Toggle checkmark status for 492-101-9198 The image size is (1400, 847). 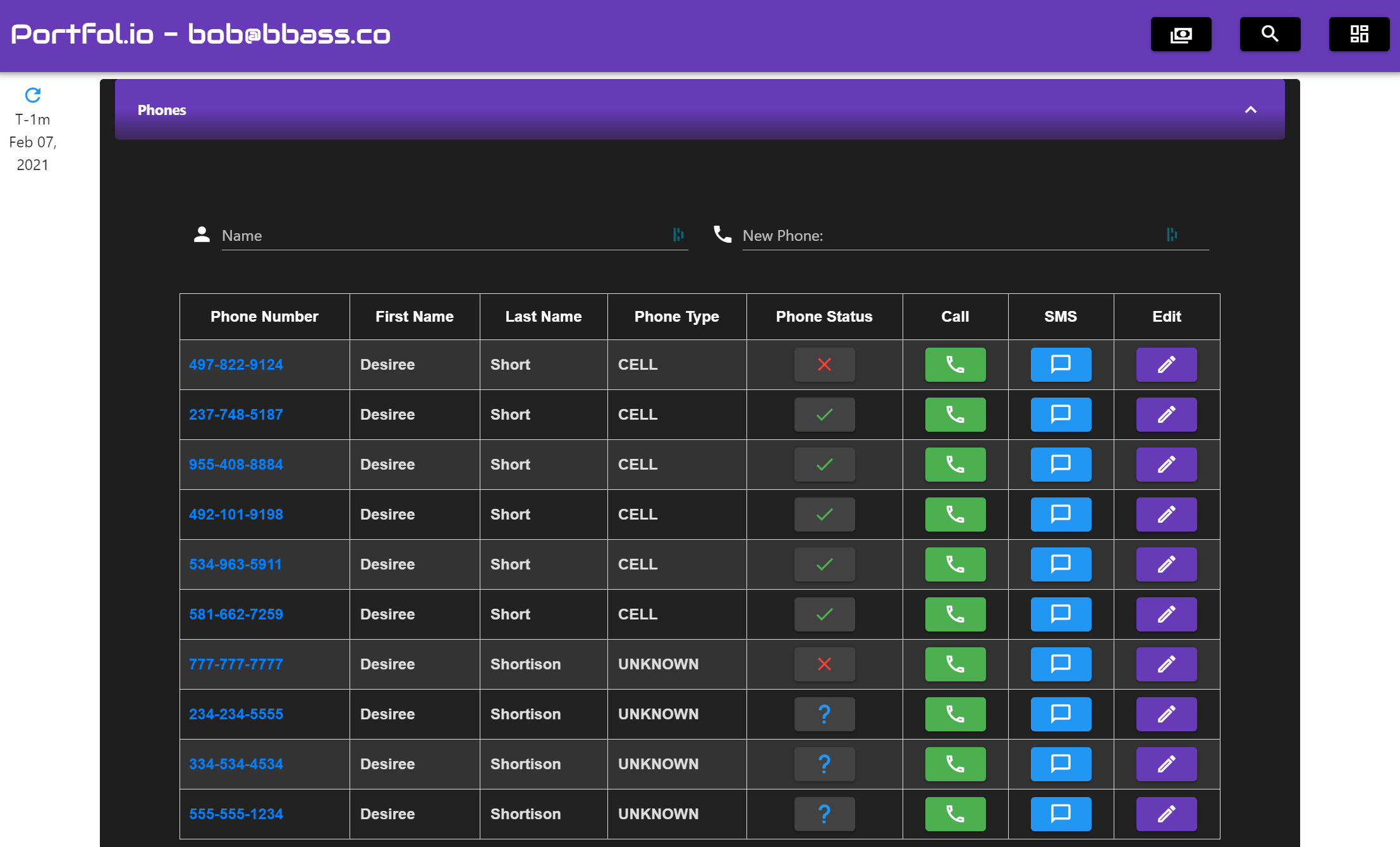pos(824,515)
